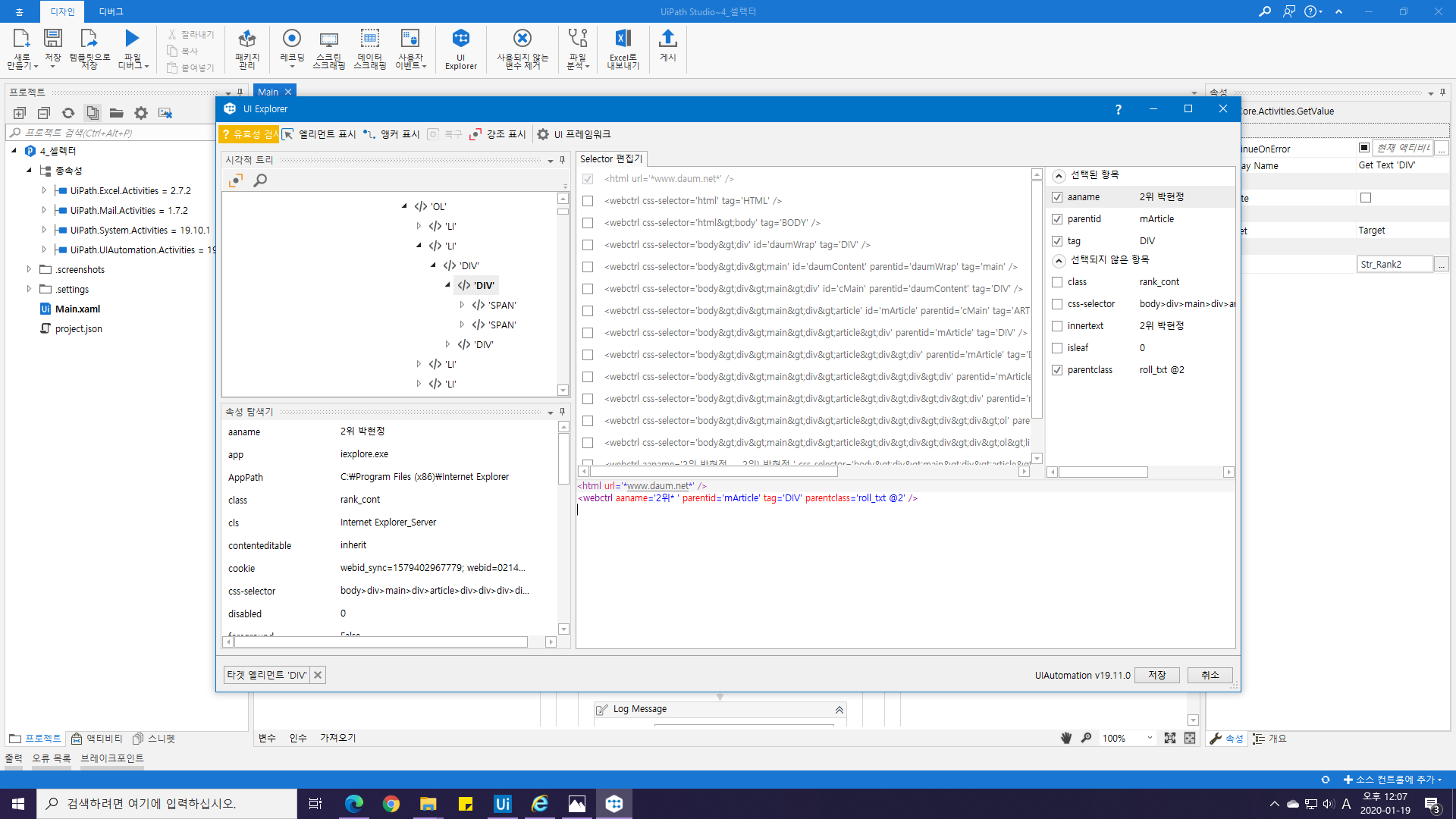This screenshot has height=819, width=1456.
Task: Uncheck the aaname attribute checkbox
Action: tap(1057, 197)
